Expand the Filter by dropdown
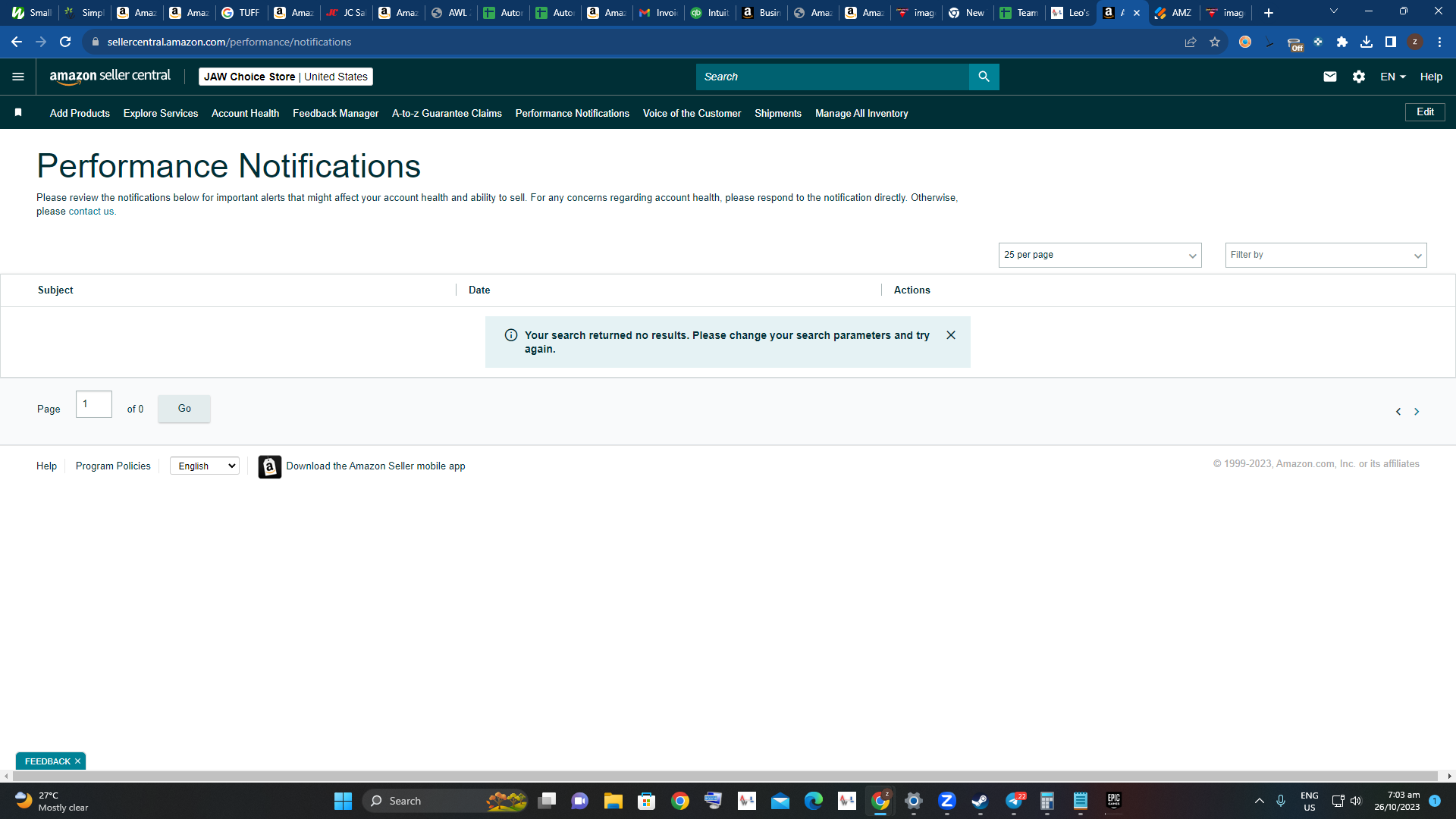This screenshot has width=1456, height=819. coord(1326,255)
